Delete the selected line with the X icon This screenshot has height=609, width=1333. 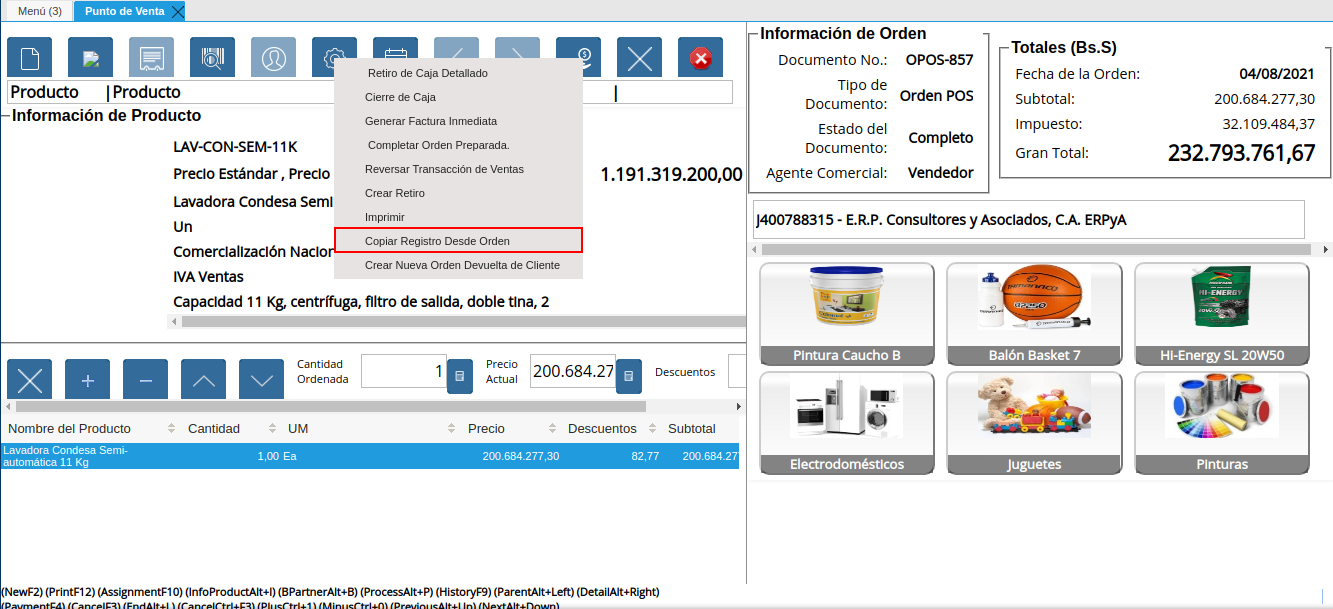click(29, 378)
